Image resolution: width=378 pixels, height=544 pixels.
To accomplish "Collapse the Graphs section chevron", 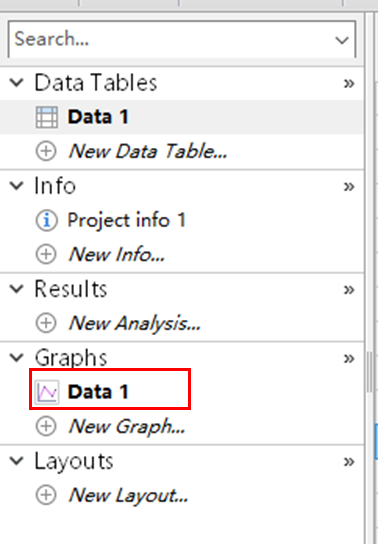I will click(x=17, y=358).
